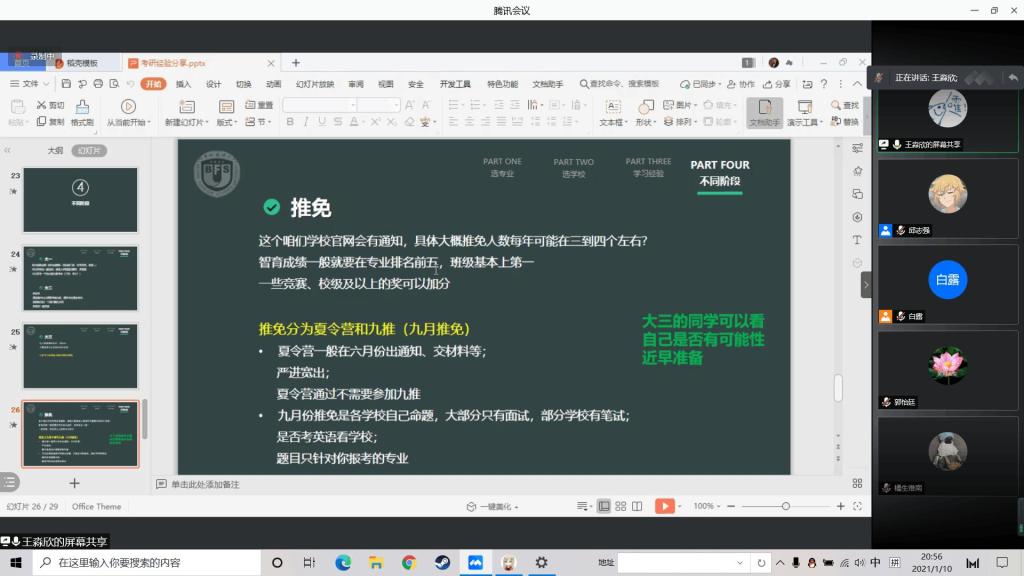
Task: Switch panel to 大纲 outline view
Action: 56,150
